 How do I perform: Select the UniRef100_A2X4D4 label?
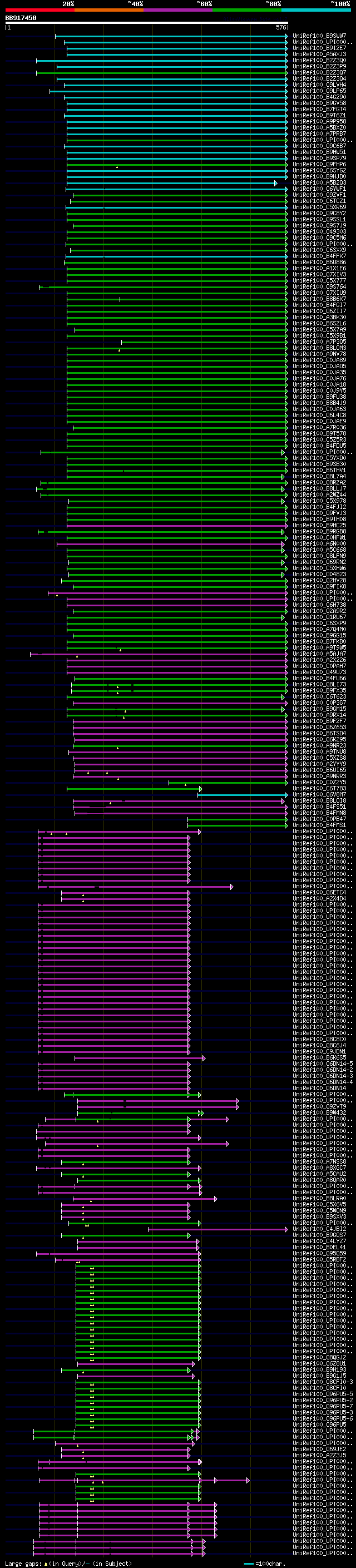coord(319,898)
